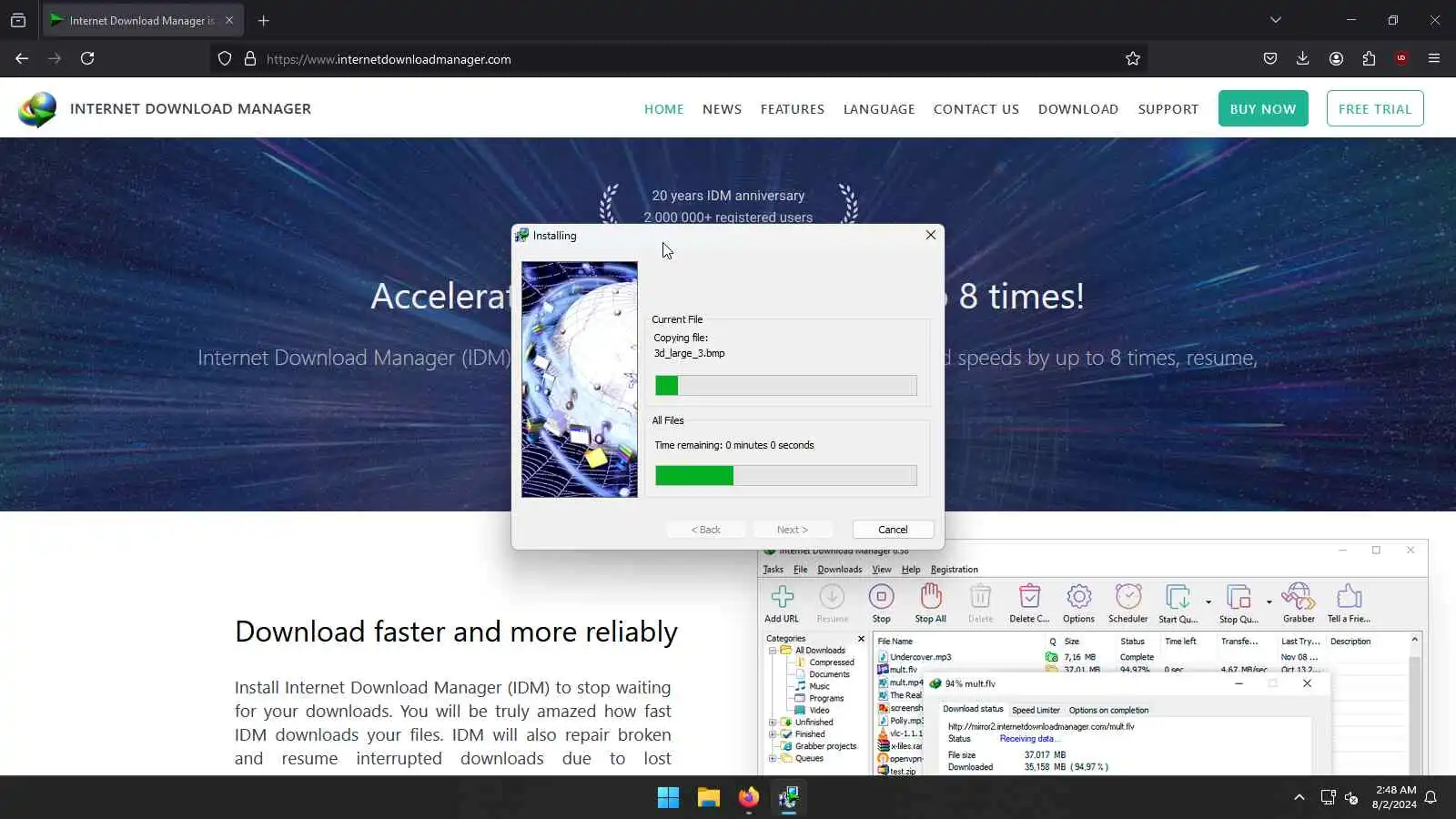
Task: Switch to Firefox on the taskbar
Action: 748,798
